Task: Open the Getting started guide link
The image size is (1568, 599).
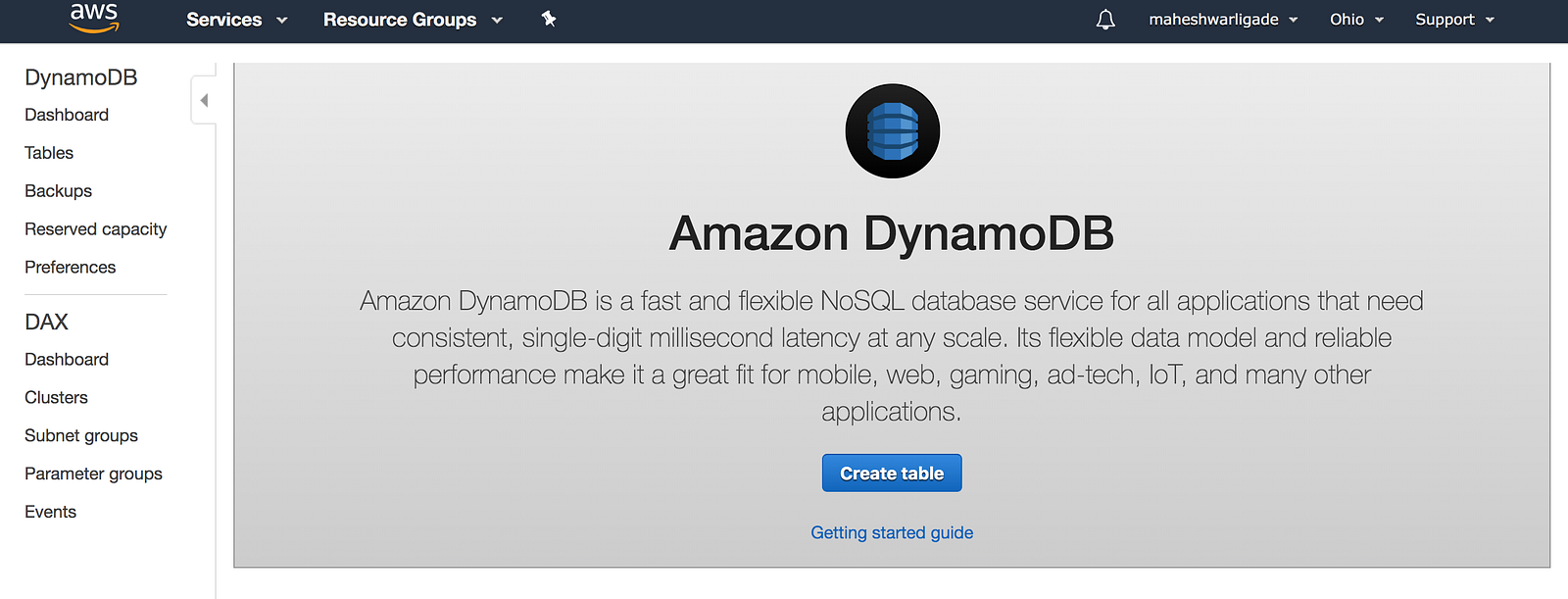Action: 892,532
